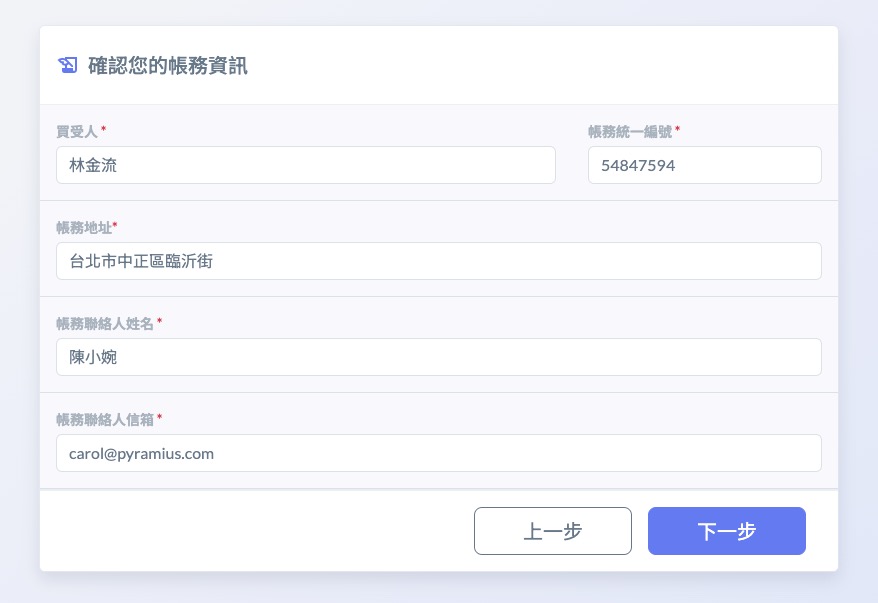Screen dimensions: 878x603
Task: Click the billing info header icon
Action: [x=68, y=65]
